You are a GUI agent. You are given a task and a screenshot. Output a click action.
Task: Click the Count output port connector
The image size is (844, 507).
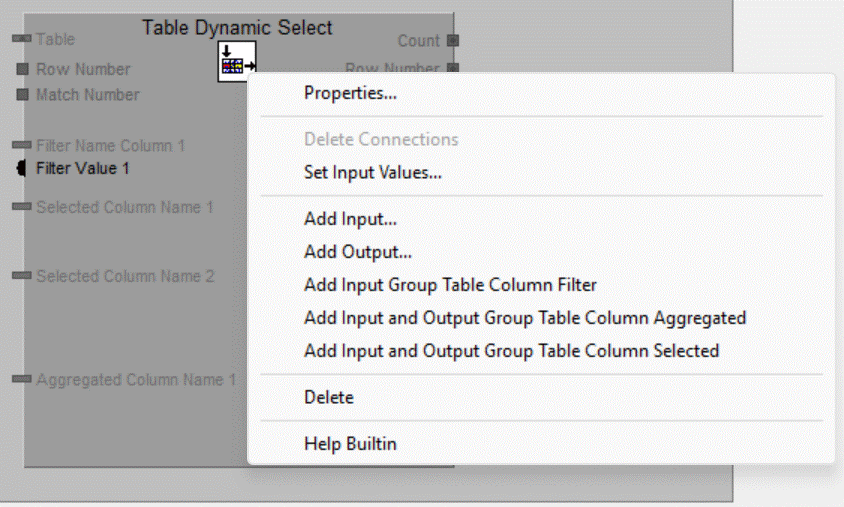(x=452, y=41)
